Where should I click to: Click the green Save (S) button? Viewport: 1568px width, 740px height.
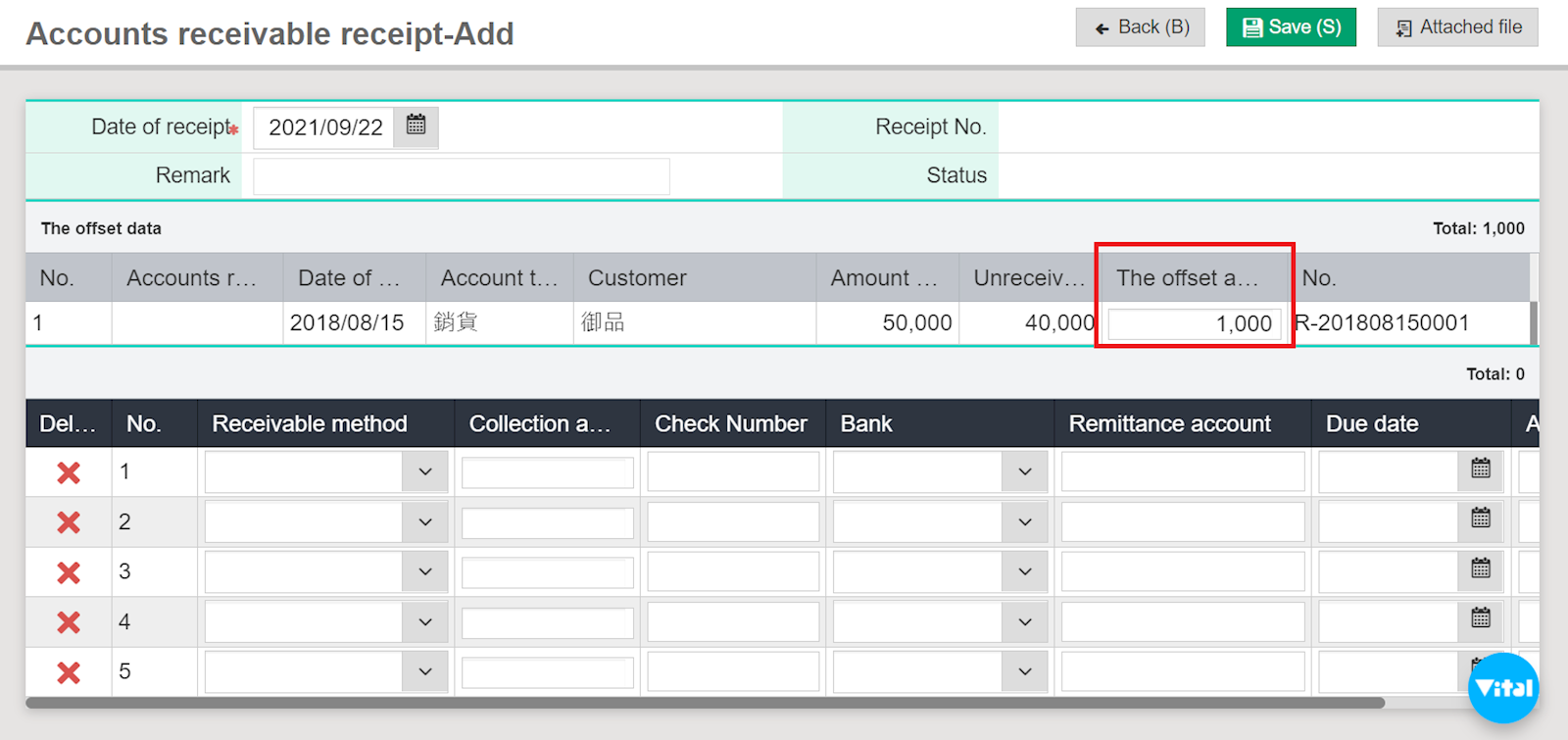pos(1291,27)
